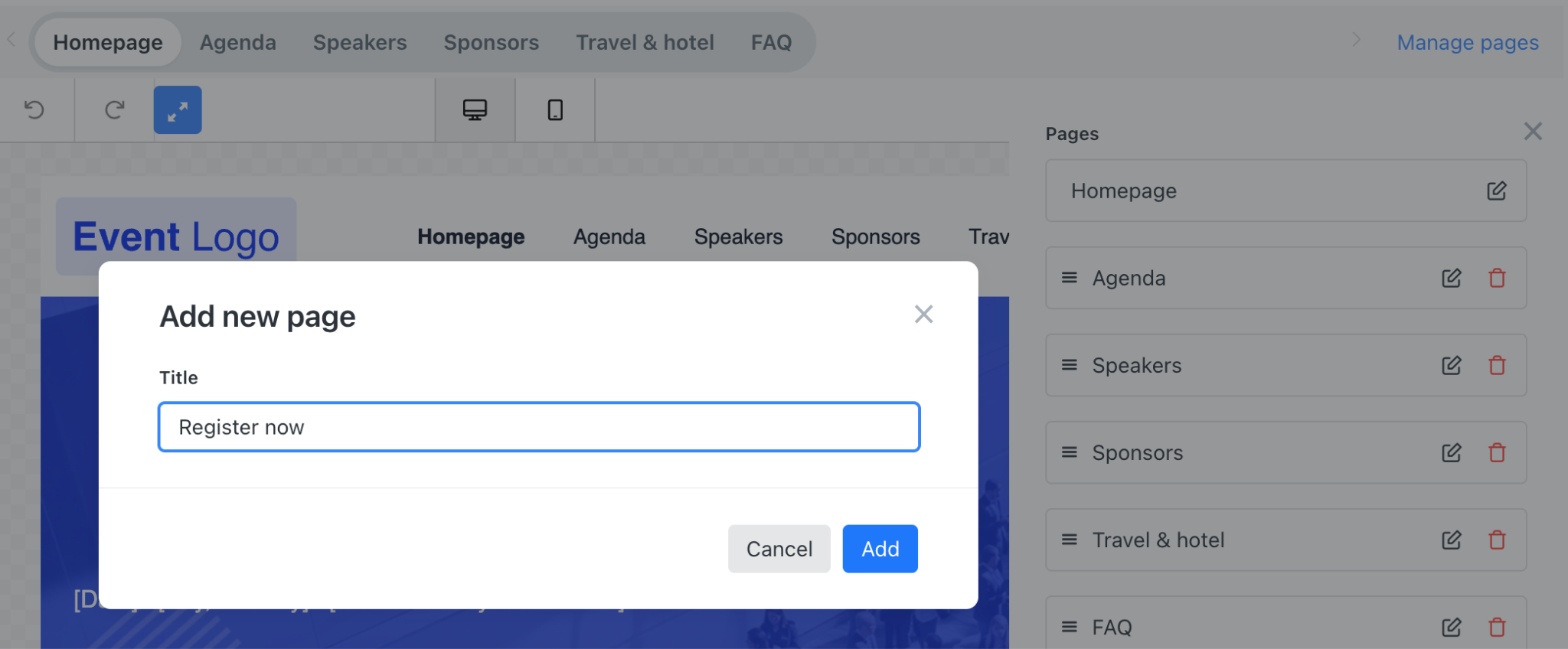This screenshot has width=1568, height=649.
Task: Focus the Title input field
Action: [539, 427]
